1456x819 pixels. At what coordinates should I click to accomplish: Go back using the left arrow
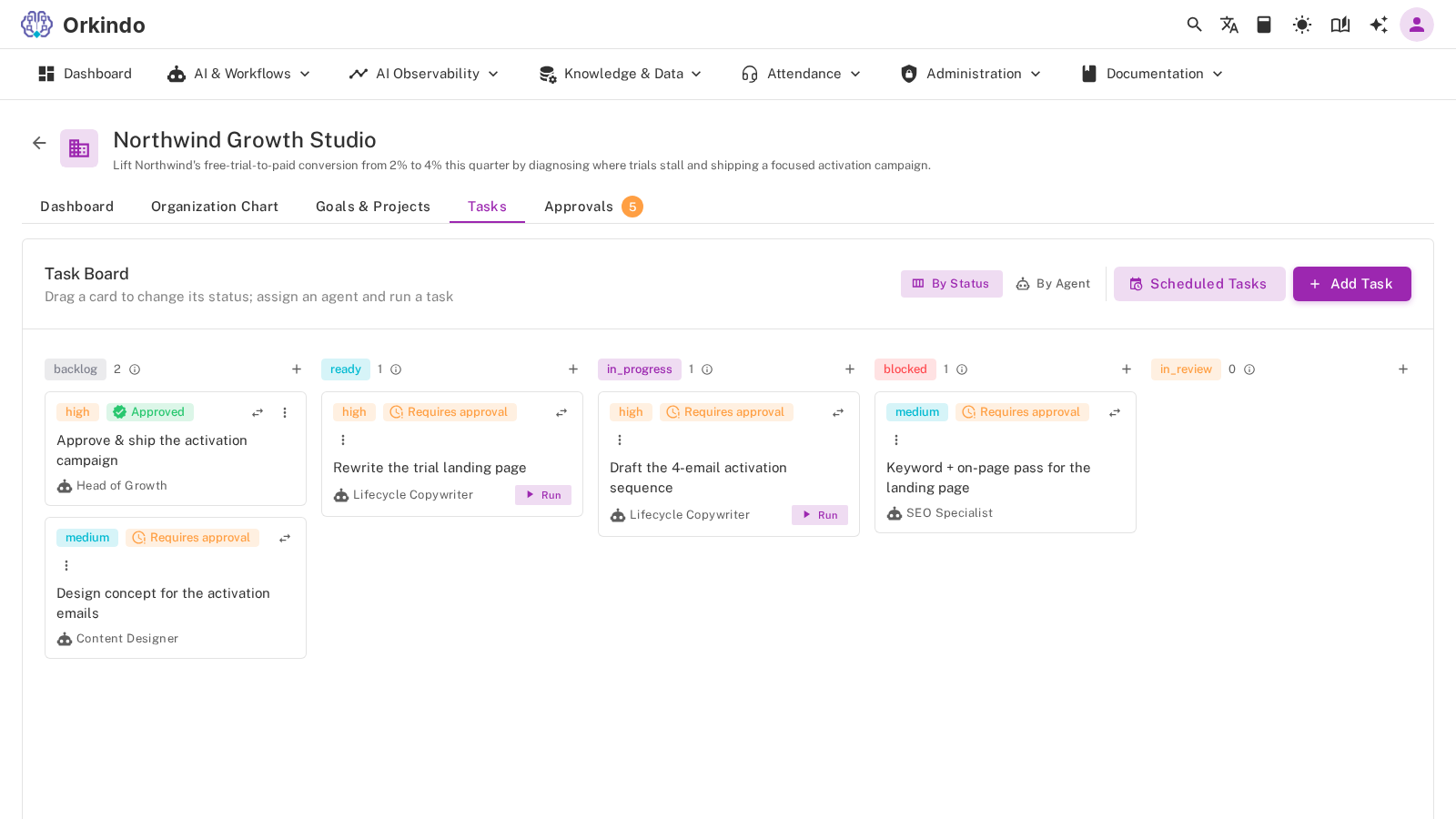(x=39, y=143)
